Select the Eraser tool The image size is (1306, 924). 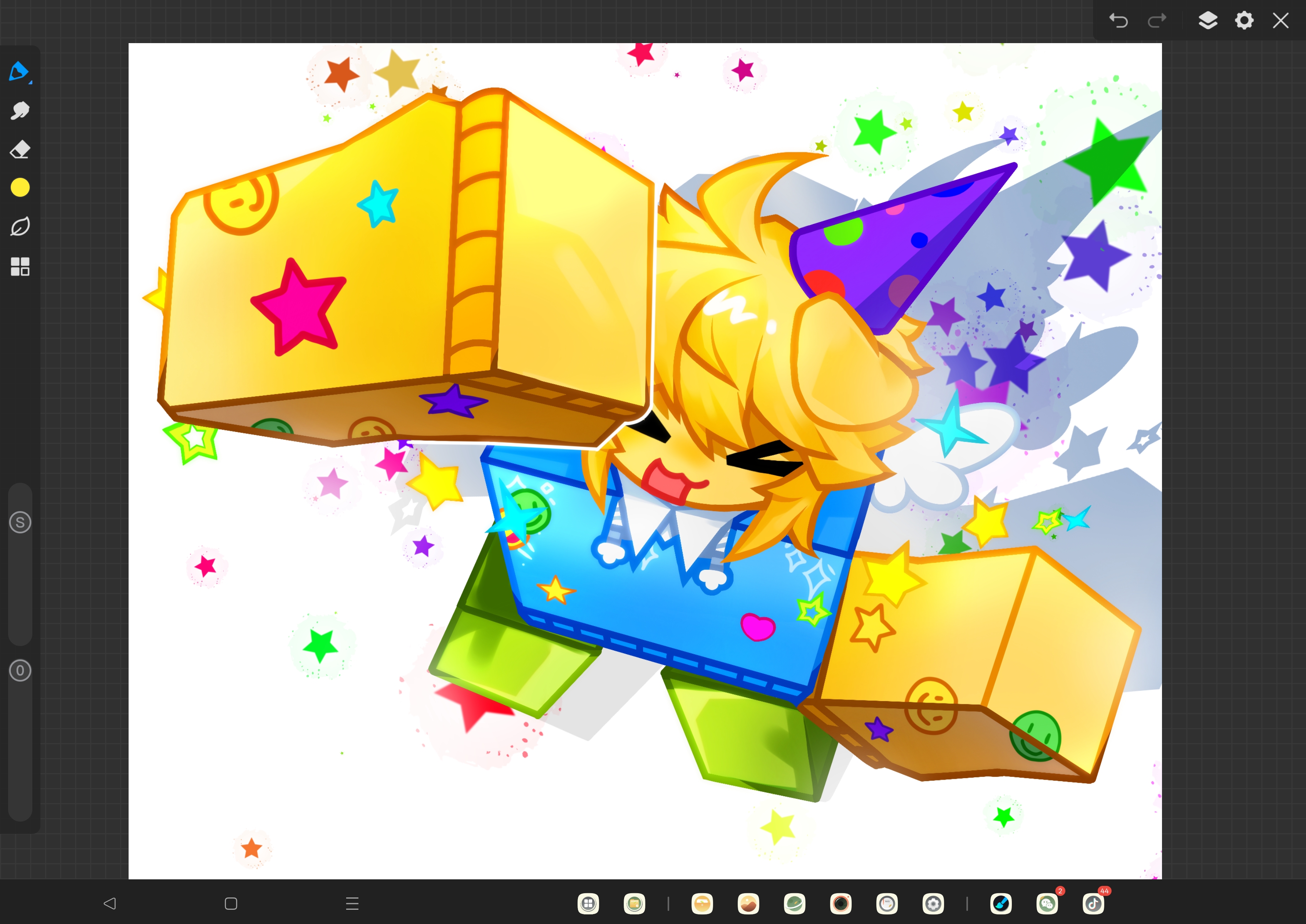20,149
